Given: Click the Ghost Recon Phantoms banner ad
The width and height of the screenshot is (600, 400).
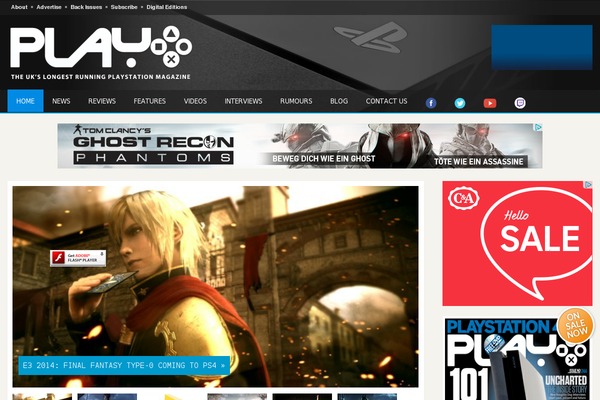Looking at the screenshot, I should click(x=300, y=145).
